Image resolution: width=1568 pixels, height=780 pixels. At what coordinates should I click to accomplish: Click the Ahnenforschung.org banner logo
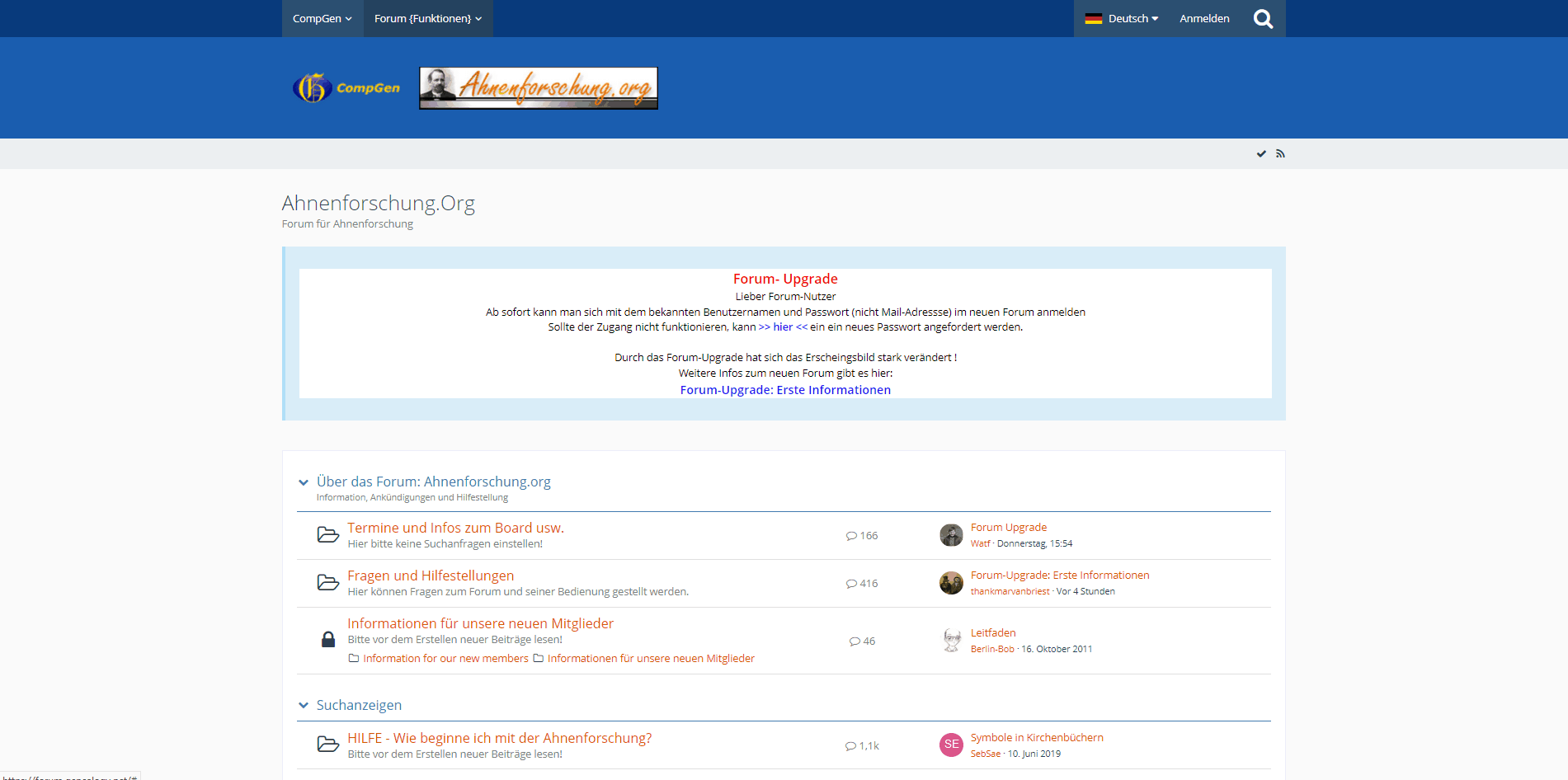[x=539, y=88]
